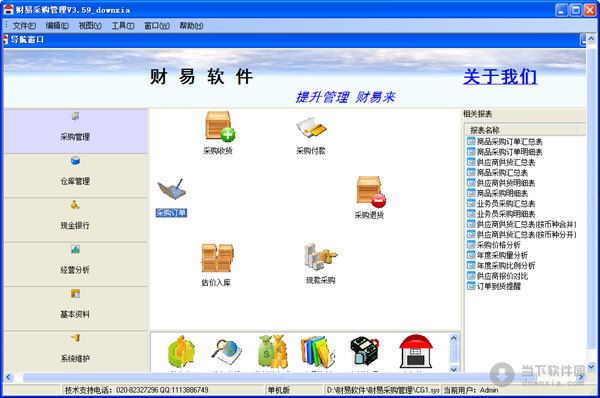This screenshot has height=398, width=600.
Task: Click up arrow of main vertical scrollbar
Action: tap(591, 39)
